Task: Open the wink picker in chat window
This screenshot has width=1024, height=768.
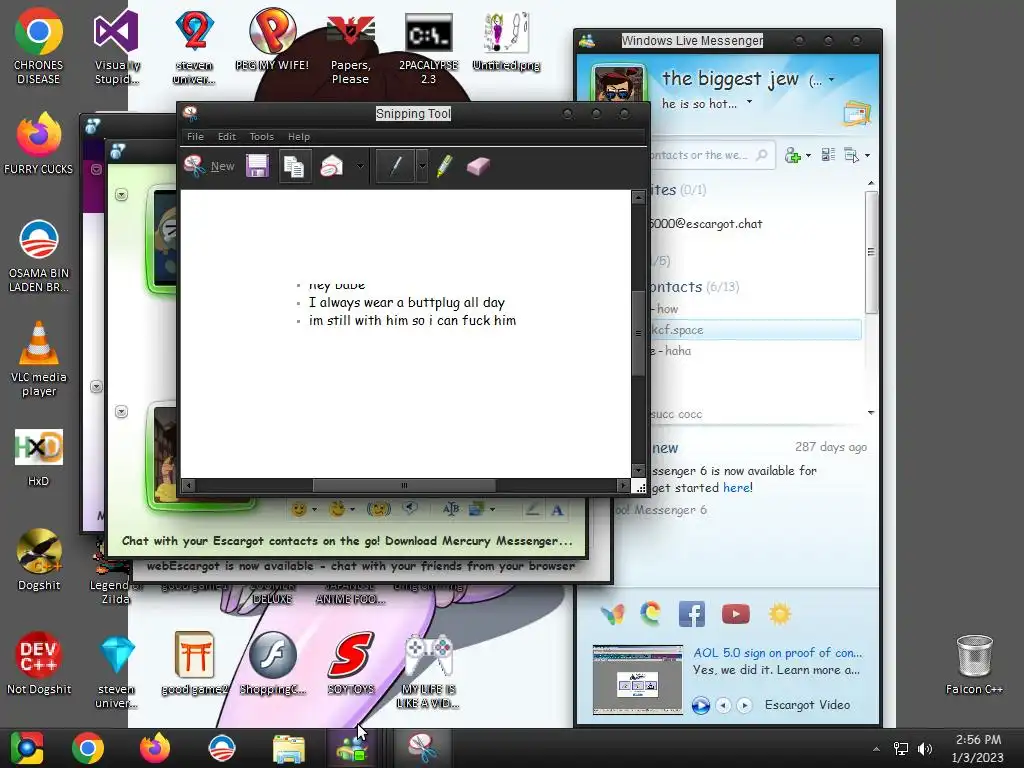Action: [337, 509]
